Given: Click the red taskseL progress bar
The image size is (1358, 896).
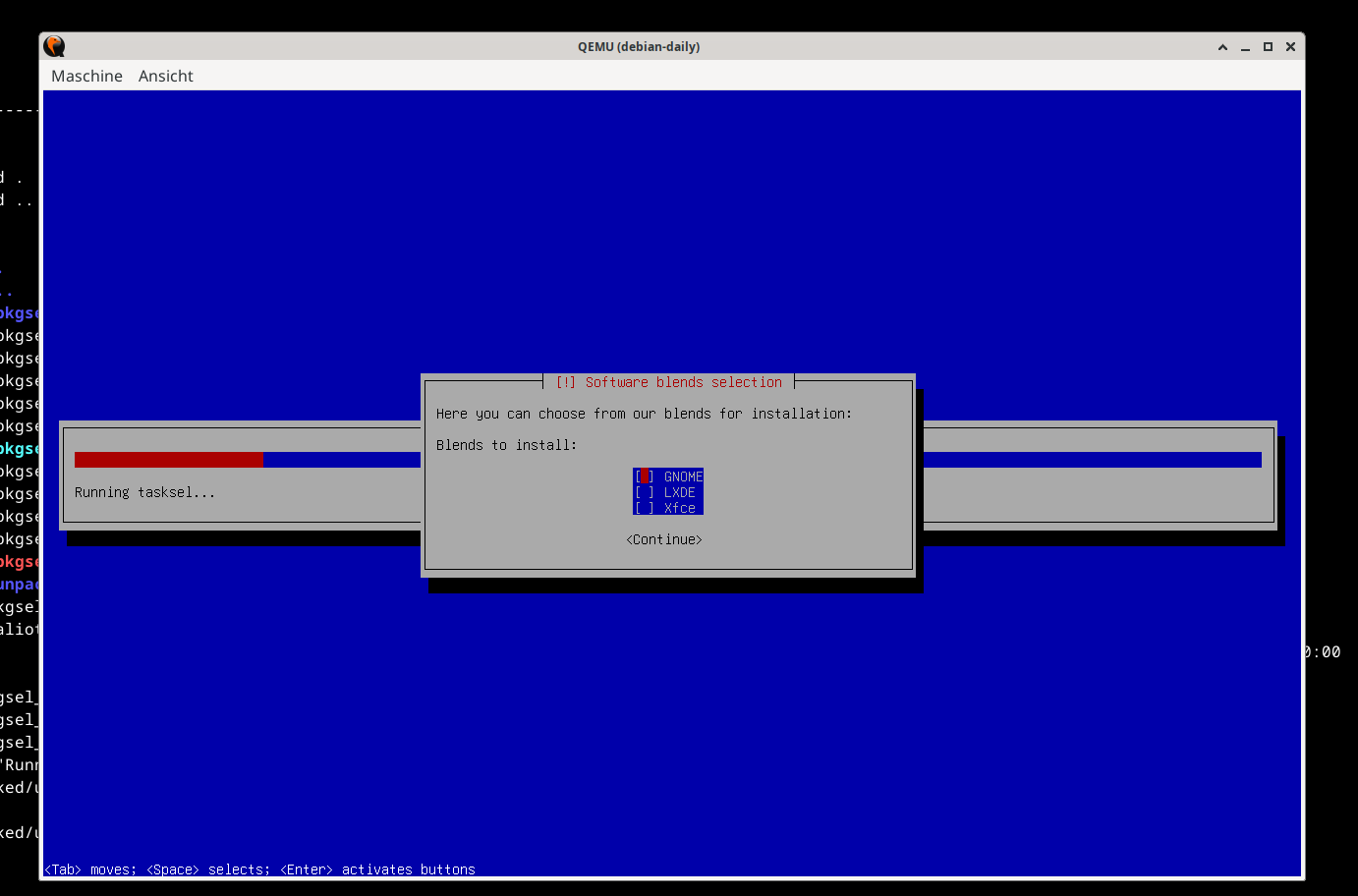Looking at the screenshot, I should click(169, 460).
